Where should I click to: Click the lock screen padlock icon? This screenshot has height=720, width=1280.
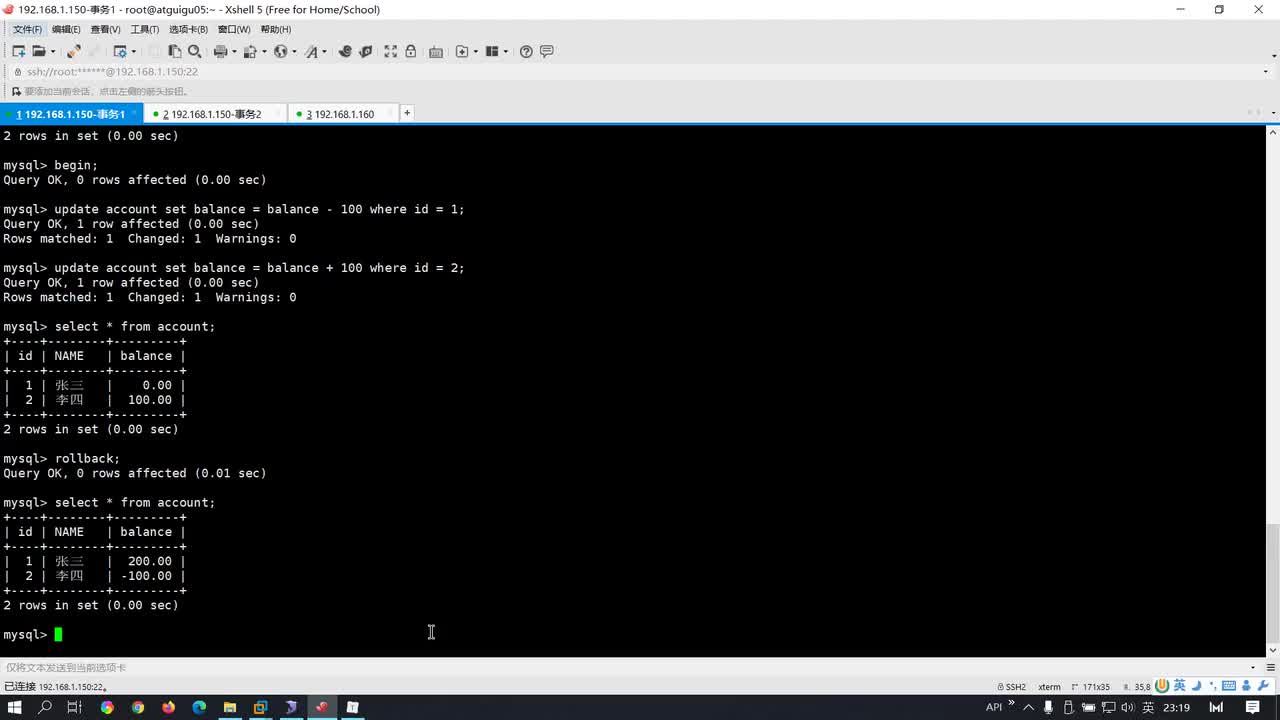coord(410,51)
